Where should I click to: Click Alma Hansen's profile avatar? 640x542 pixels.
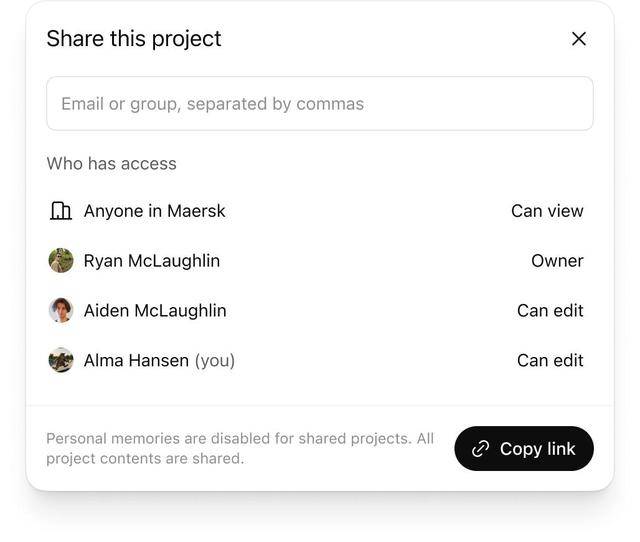pos(61,360)
